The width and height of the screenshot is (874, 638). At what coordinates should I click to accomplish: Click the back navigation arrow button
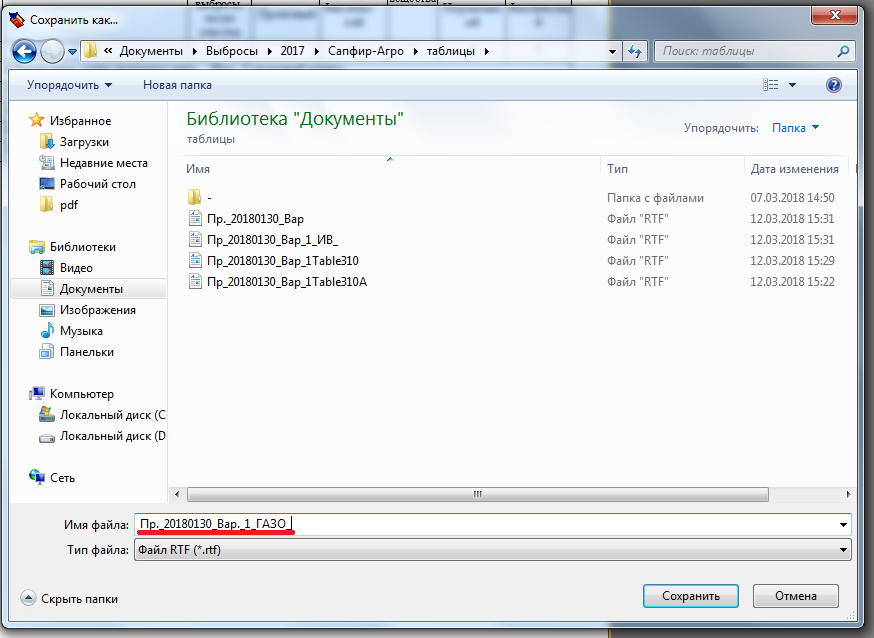click(26, 50)
